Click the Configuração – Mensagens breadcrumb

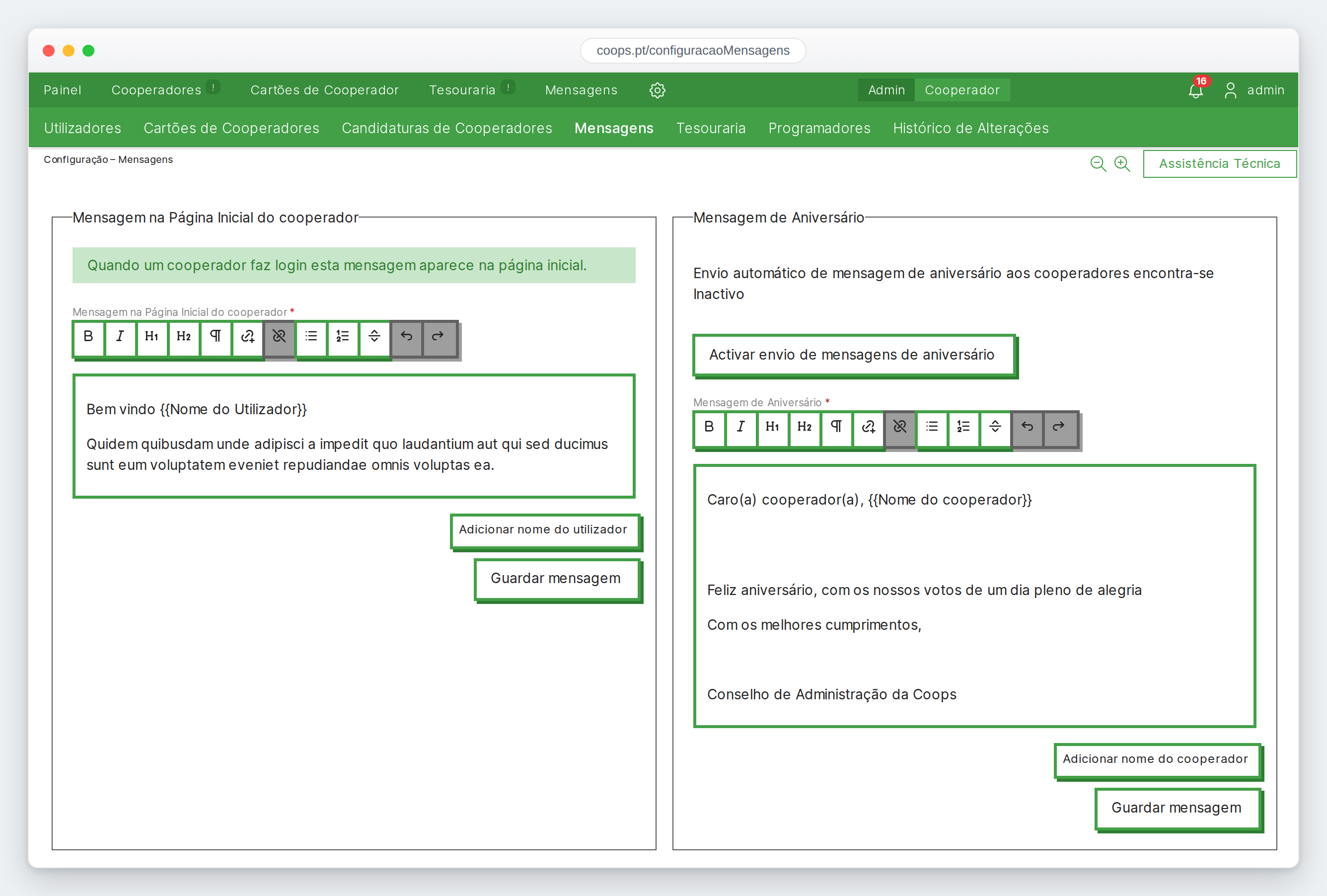point(108,159)
